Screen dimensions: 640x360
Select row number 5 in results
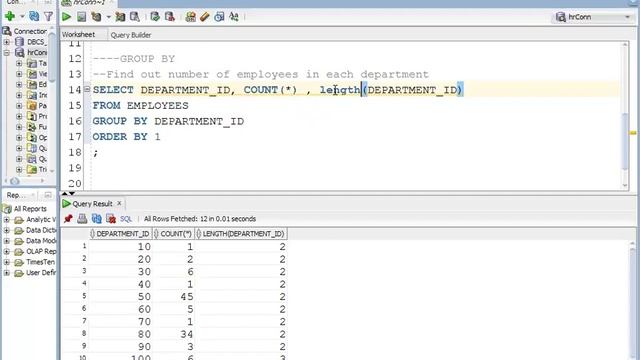coord(84,296)
